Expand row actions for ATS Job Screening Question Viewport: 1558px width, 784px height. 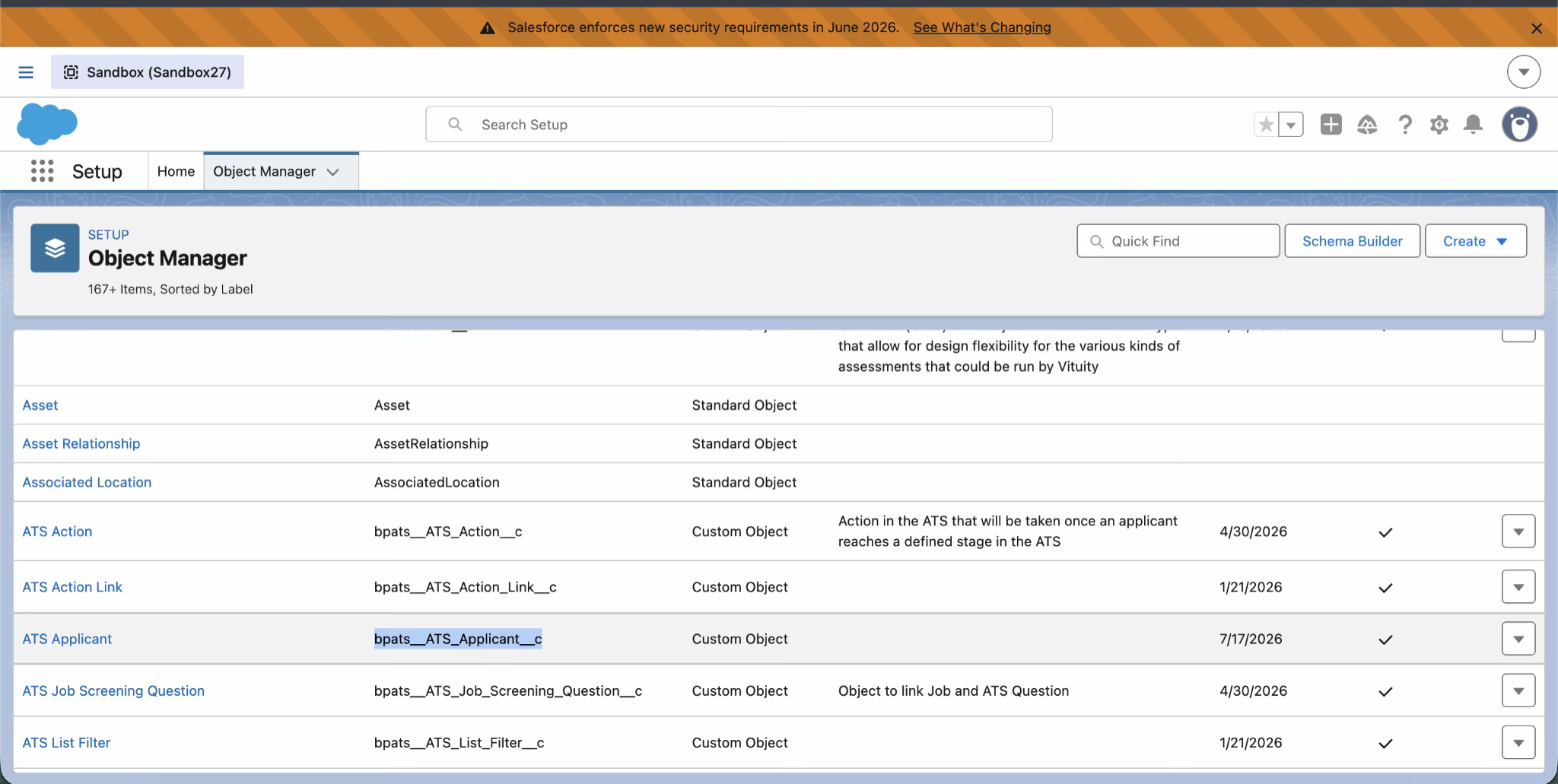pos(1518,690)
